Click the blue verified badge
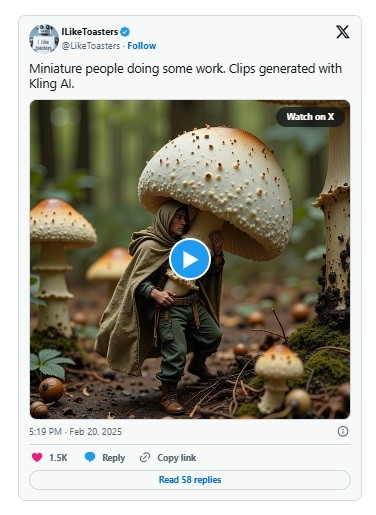The height and width of the screenshot is (515, 376). 125,32
